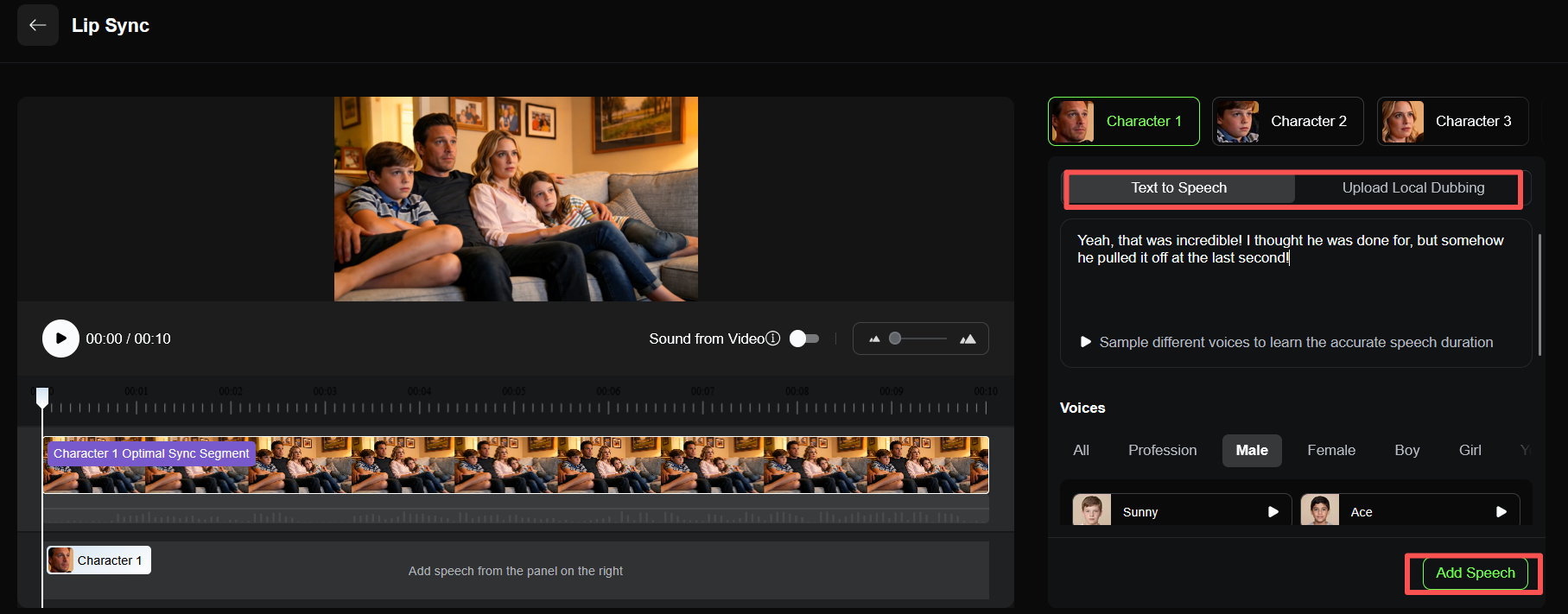Click the Ace voice avatar
The height and width of the screenshot is (614, 1568).
click(1320, 510)
